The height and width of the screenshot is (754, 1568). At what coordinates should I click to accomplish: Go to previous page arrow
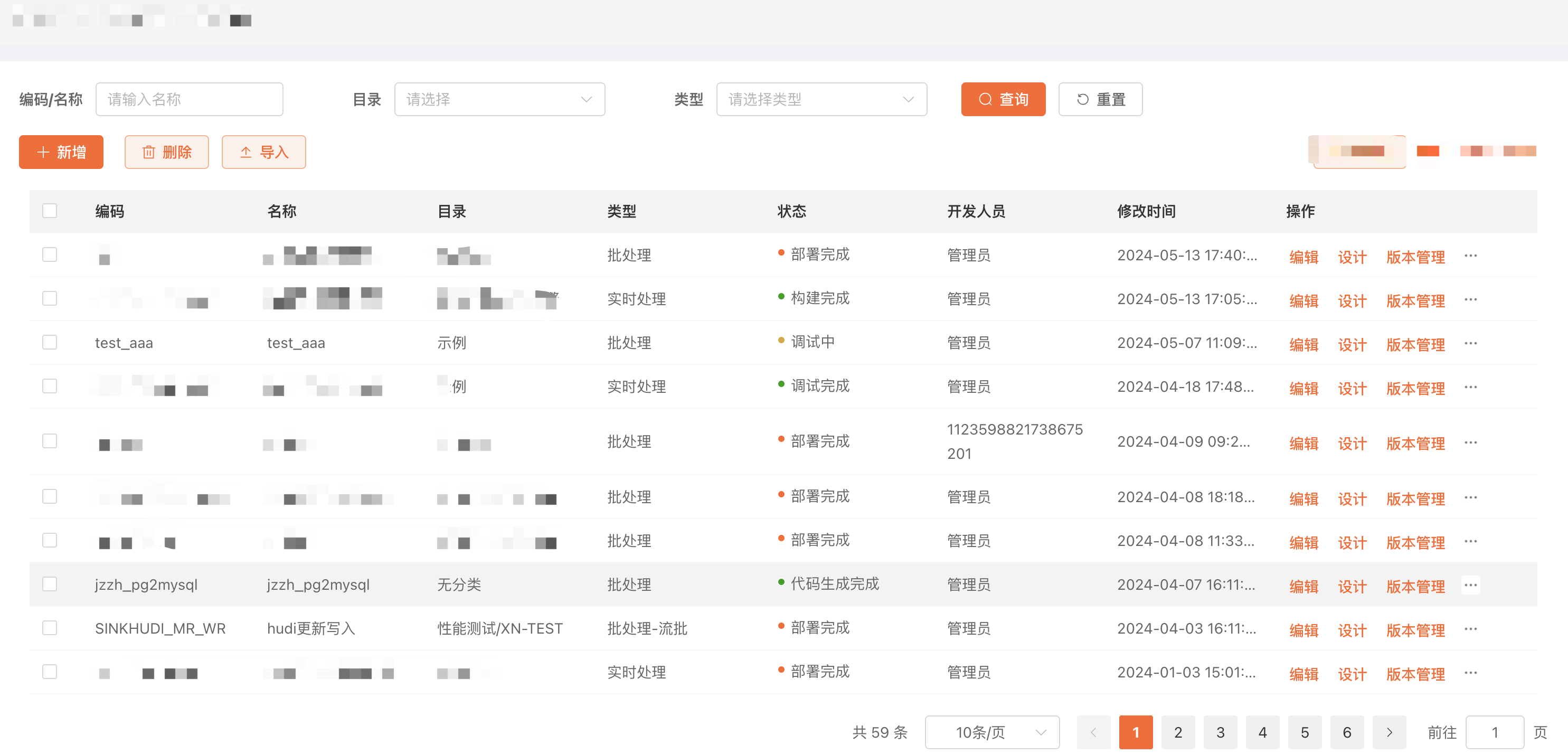(x=1093, y=732)
